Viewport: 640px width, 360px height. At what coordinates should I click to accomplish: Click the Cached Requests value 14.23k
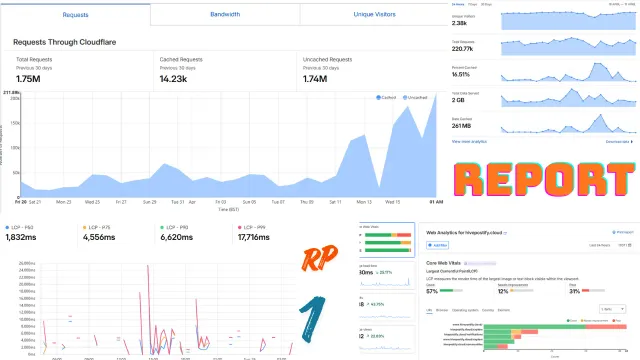173,79
